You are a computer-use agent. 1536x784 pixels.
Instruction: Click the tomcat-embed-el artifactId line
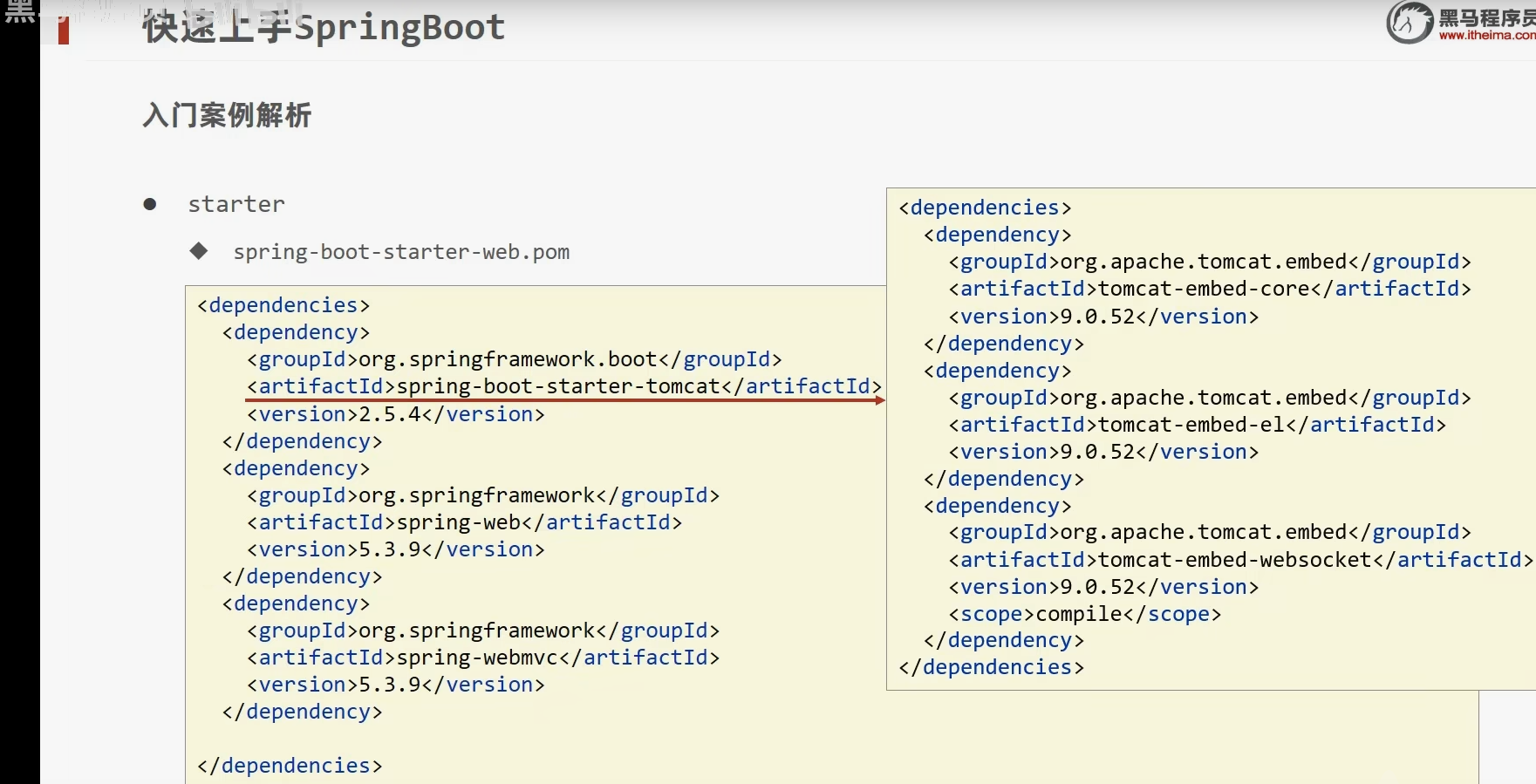pos(1197,425)
